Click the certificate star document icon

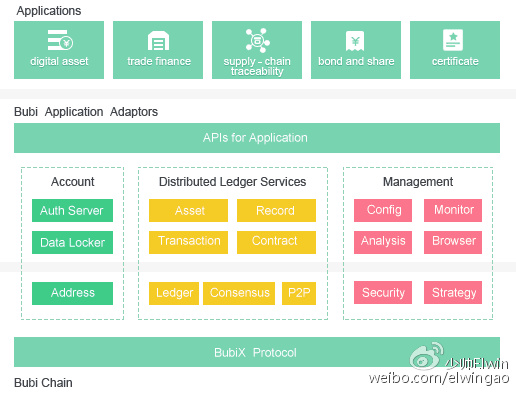point(453,40)
